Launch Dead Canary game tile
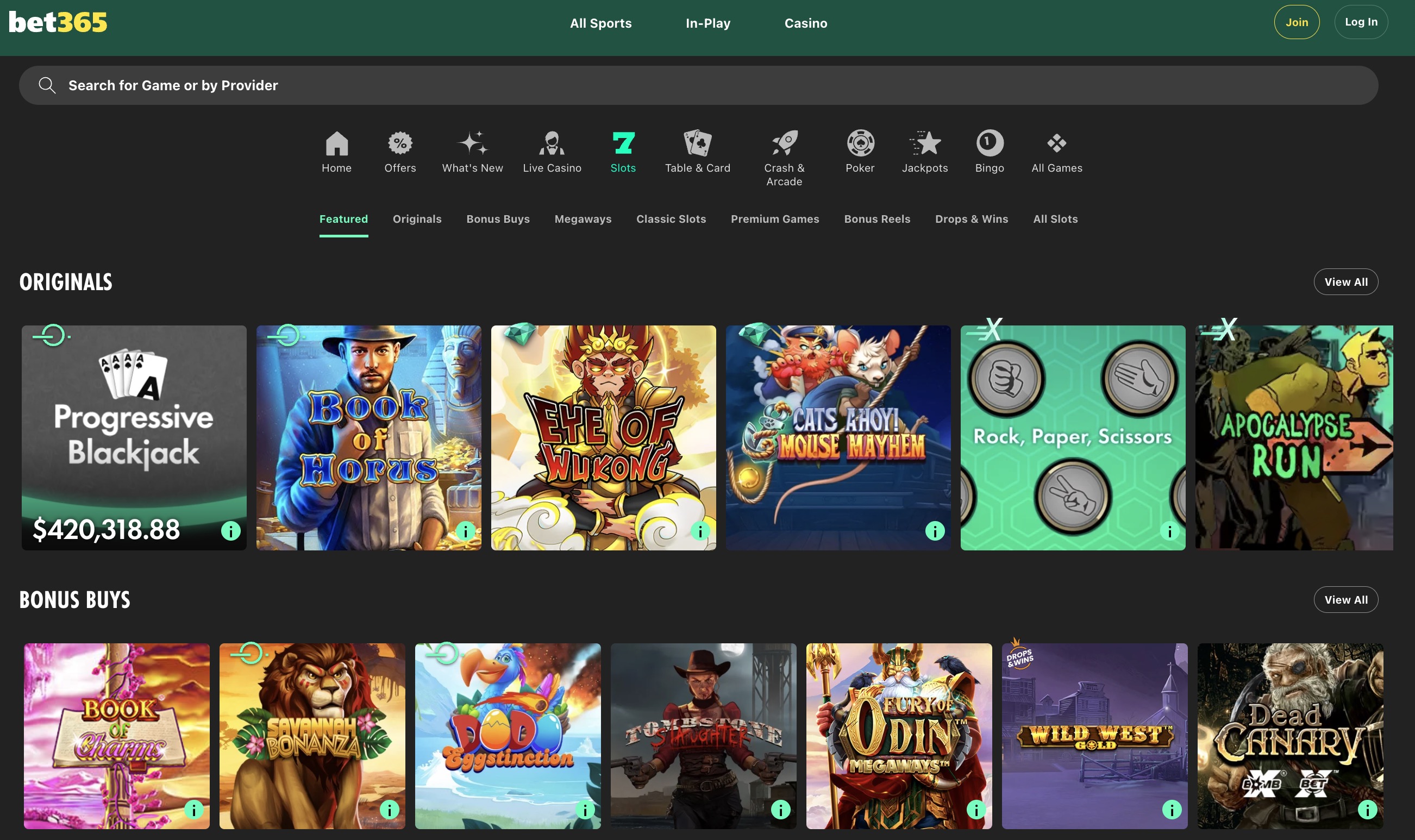The height and width of the screenshot is (840, 1415). [1291, 736]
